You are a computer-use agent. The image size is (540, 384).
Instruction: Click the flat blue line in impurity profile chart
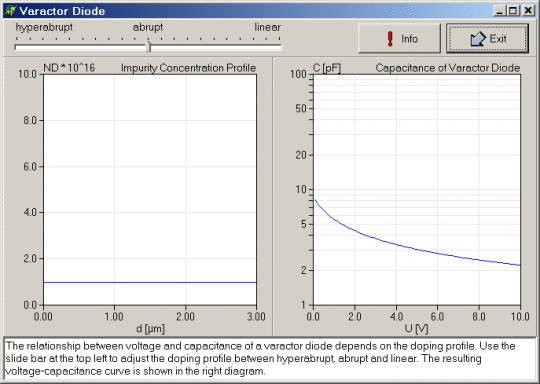click(150, 282)
